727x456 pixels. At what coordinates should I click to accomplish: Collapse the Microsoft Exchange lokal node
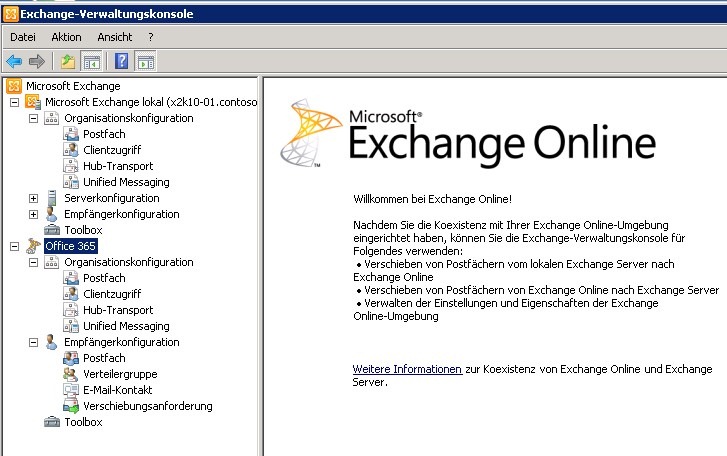click(14, 102)
